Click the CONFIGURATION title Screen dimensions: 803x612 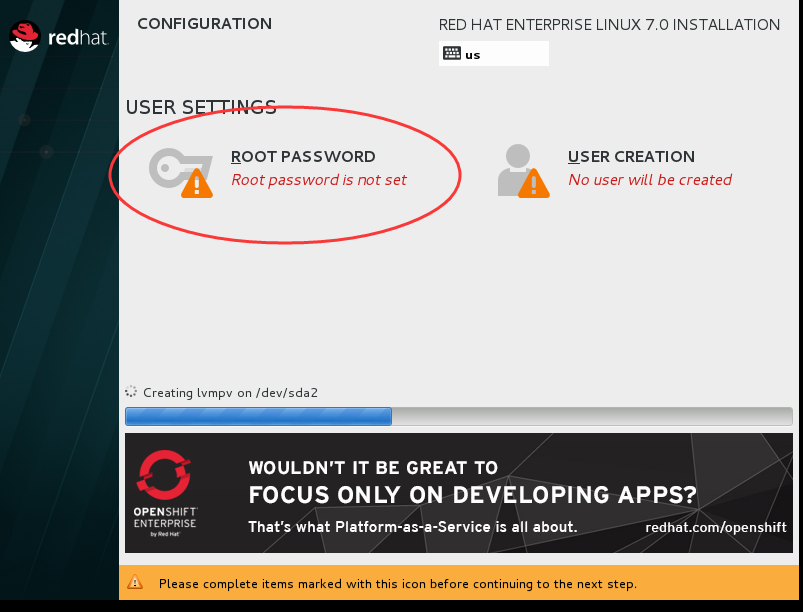tap(205, 24)
